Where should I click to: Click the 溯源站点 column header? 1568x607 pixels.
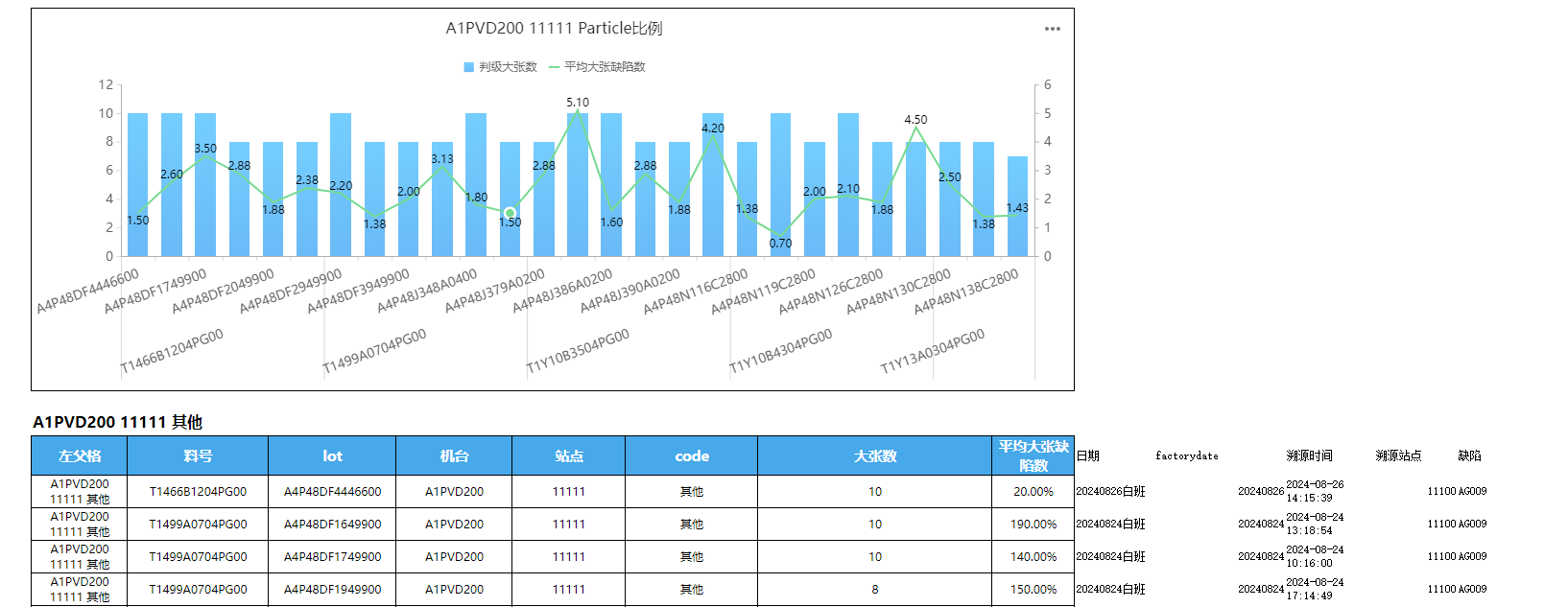[1398, 455]
